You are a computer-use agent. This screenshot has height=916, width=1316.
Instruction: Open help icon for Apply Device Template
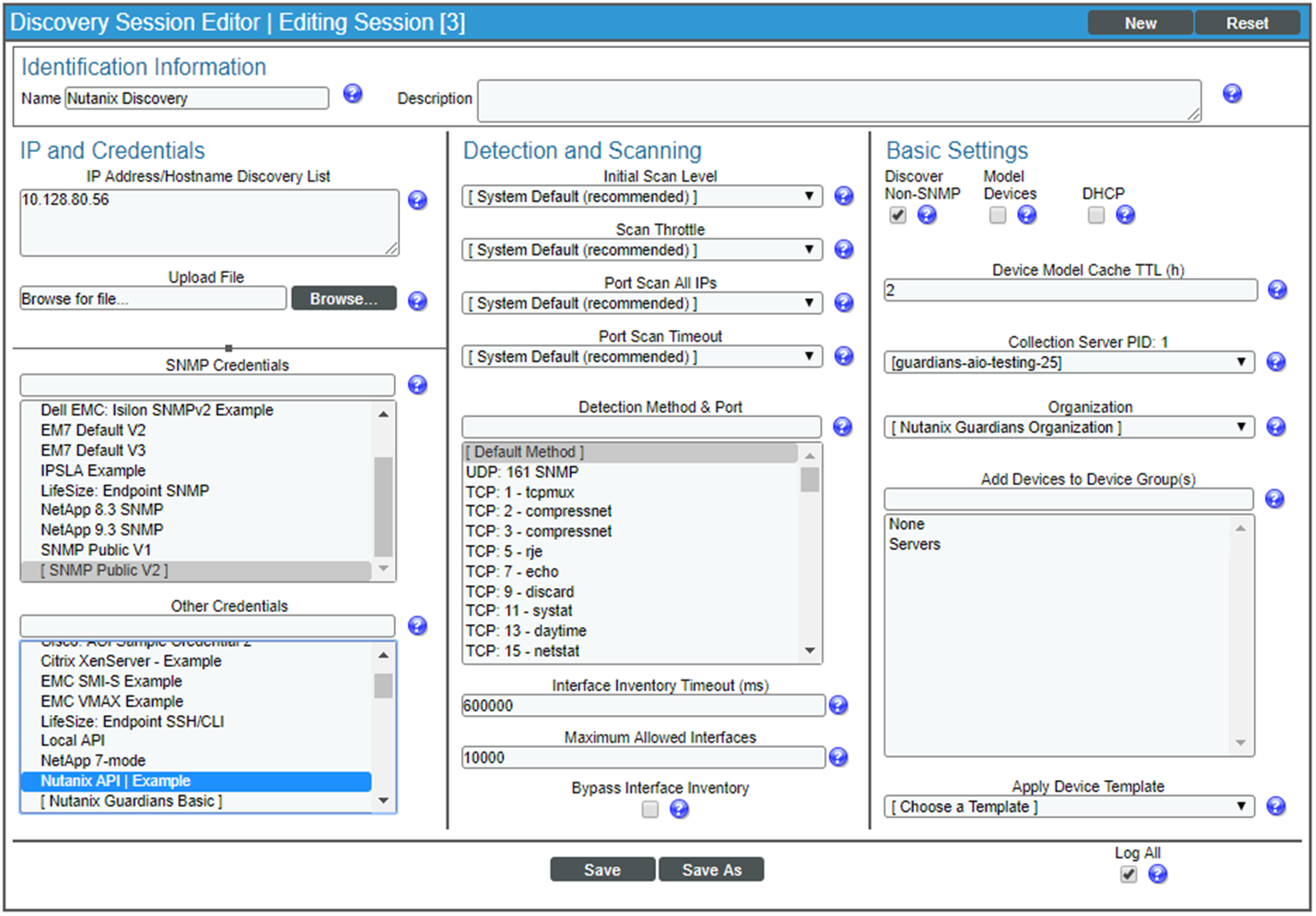[x=1276, y=806]
